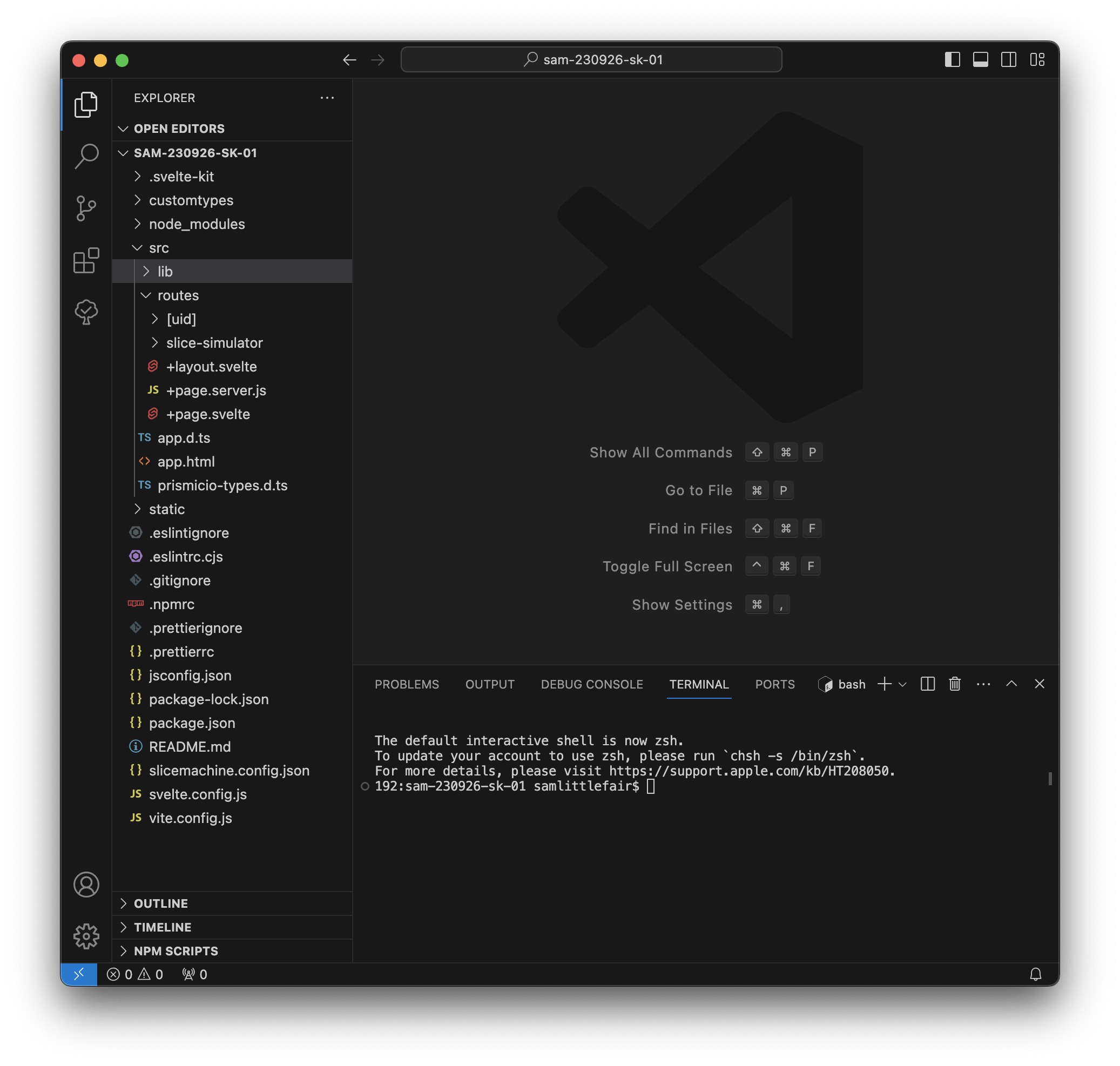Split the terminal pane
Screen dimensions: 1120x1066
927,684
